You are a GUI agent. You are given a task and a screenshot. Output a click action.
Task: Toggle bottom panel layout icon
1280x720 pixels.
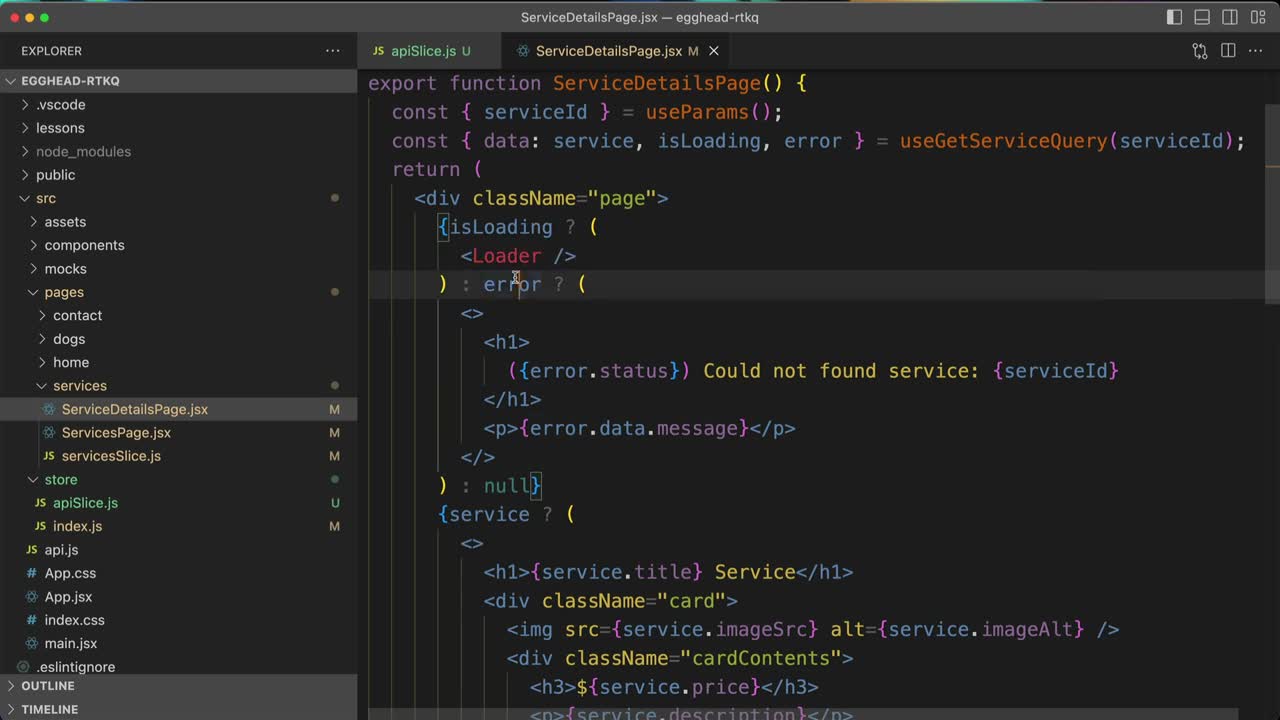(1202, 17)
